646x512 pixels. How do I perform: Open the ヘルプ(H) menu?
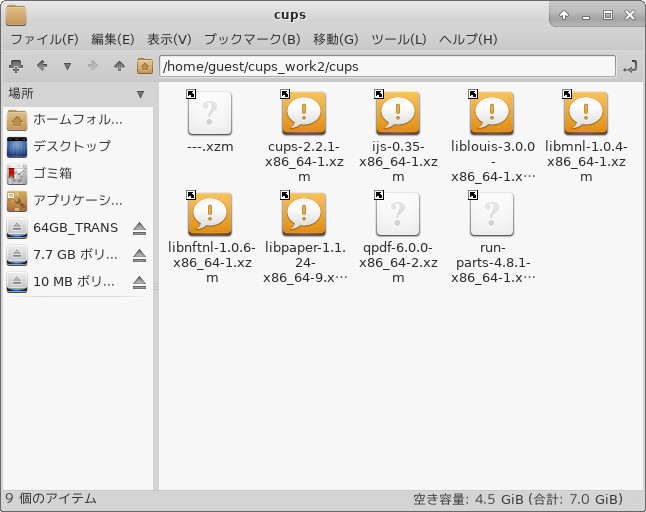(468, 39)
